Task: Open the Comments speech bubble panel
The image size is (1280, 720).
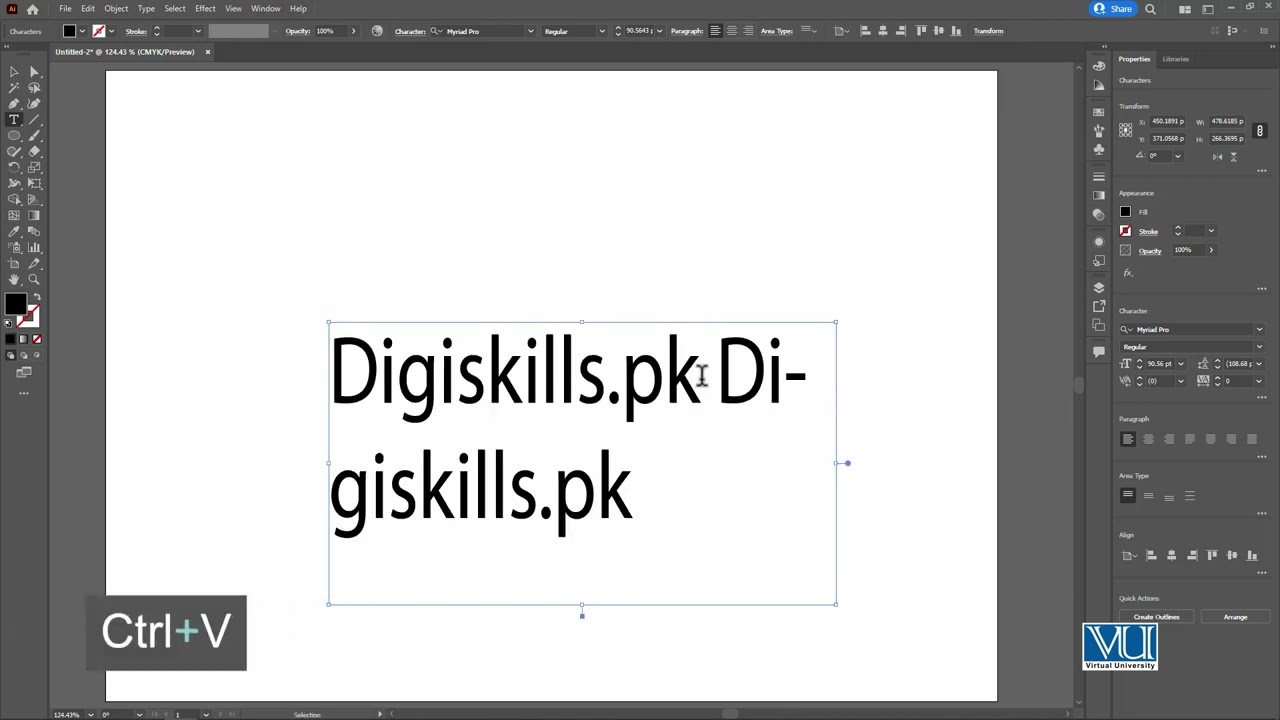Action: [x=1099, y=352]
